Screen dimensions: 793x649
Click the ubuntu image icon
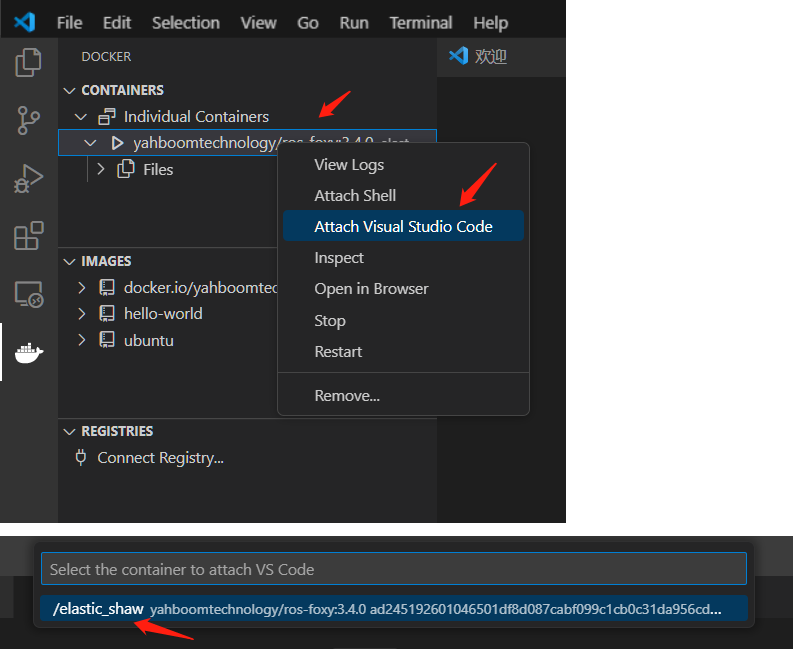(107, 340)
